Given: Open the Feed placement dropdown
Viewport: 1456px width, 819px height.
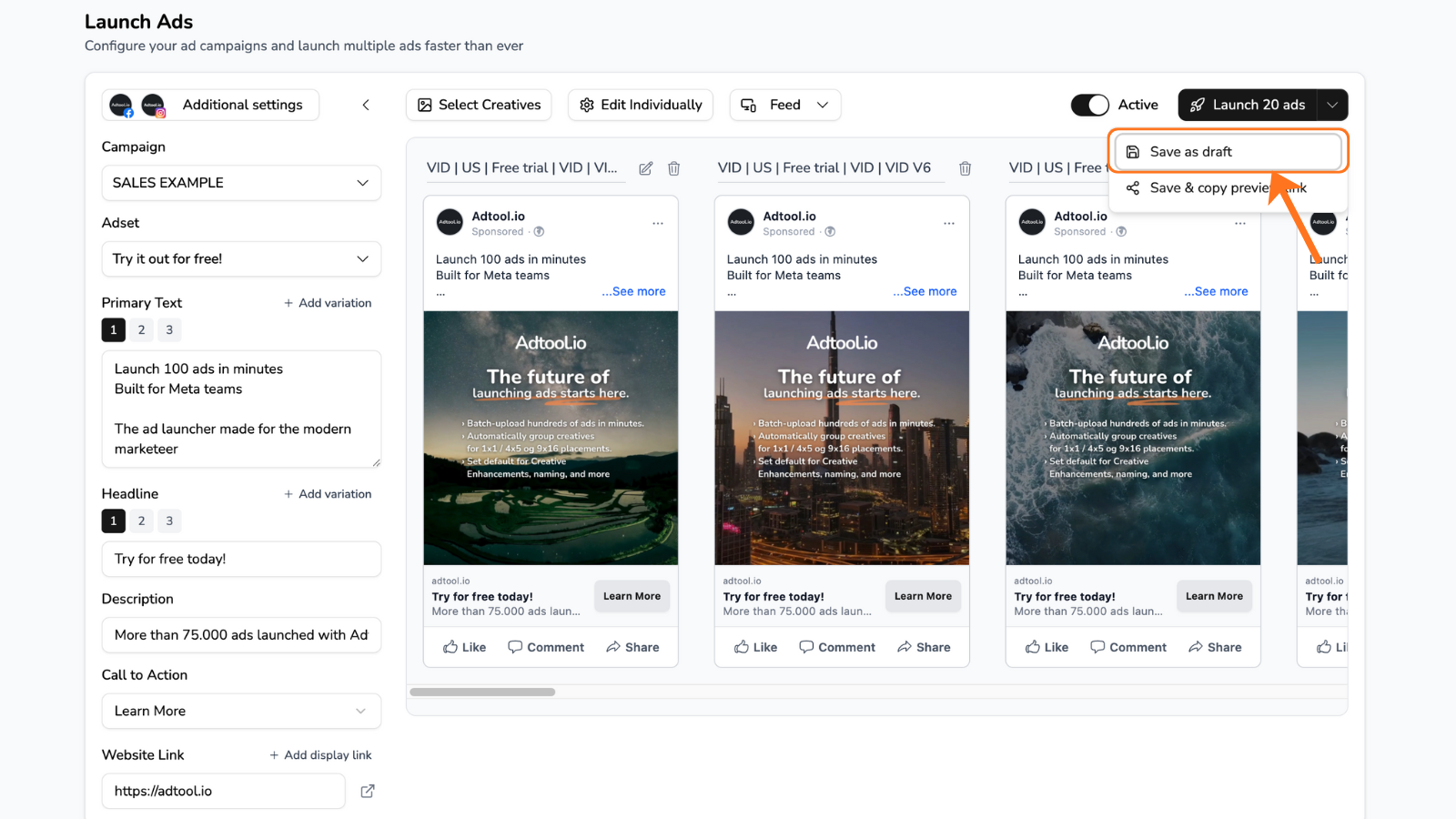Looking at the screenshot, I should (x=785, y=105).
